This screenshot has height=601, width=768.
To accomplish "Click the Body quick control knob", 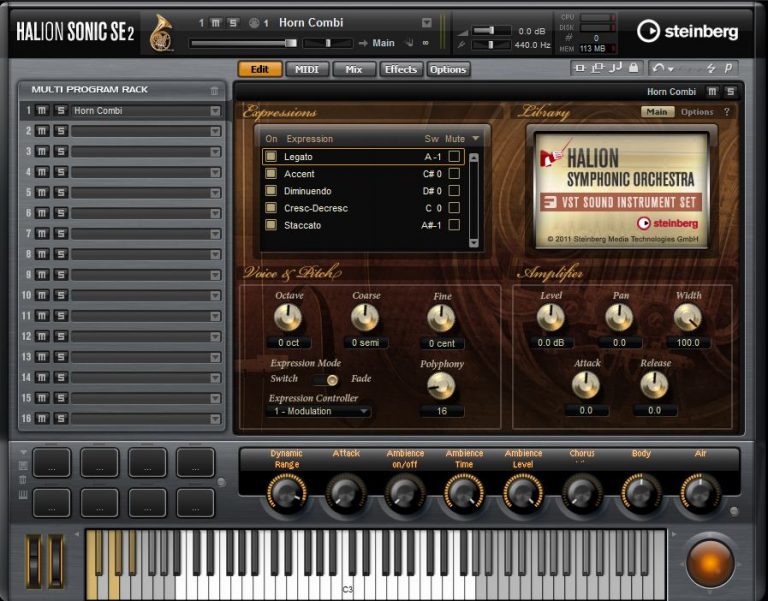I will click(641, 493).
